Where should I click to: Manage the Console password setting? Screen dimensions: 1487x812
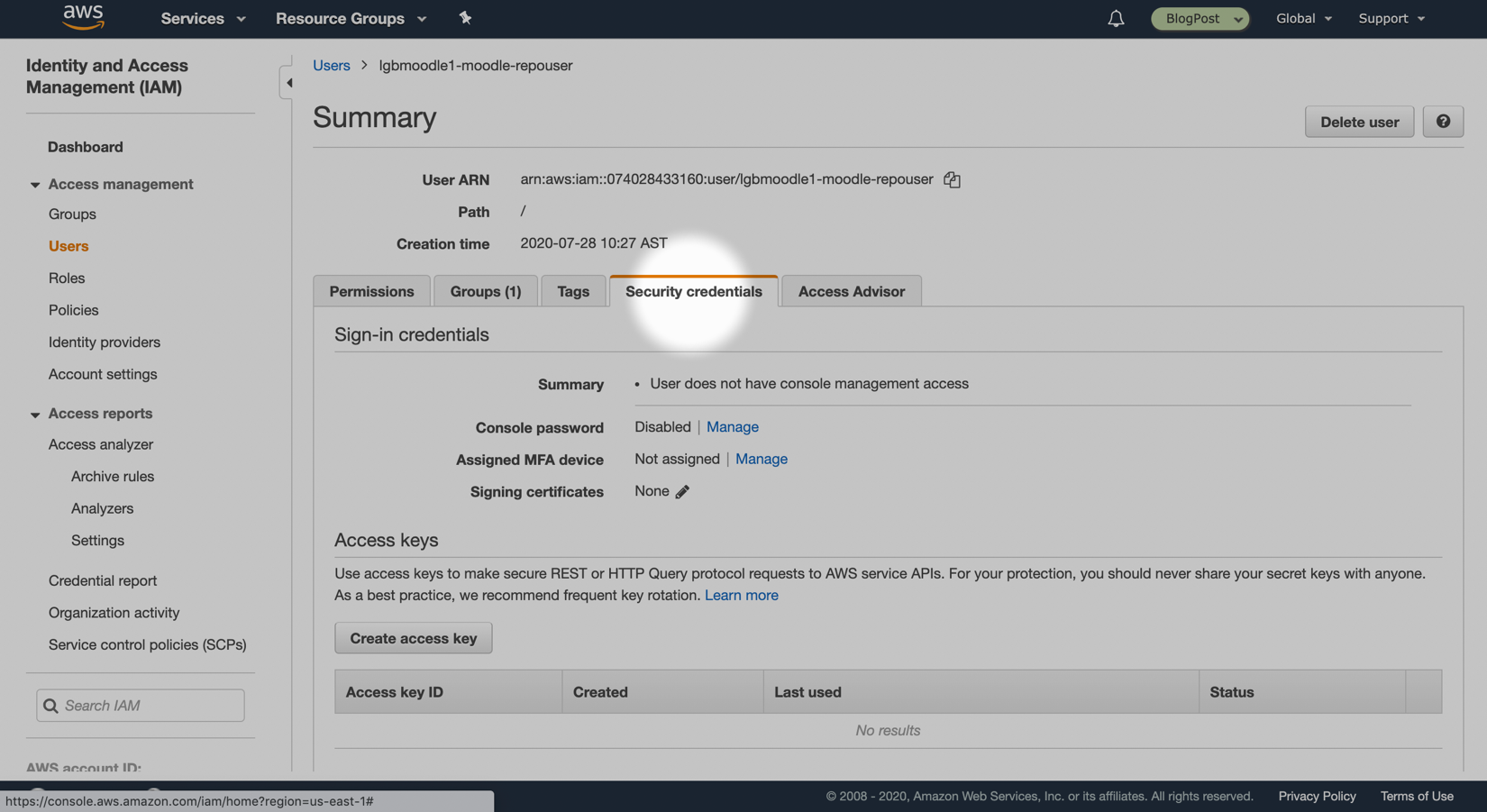pos(733,427)
